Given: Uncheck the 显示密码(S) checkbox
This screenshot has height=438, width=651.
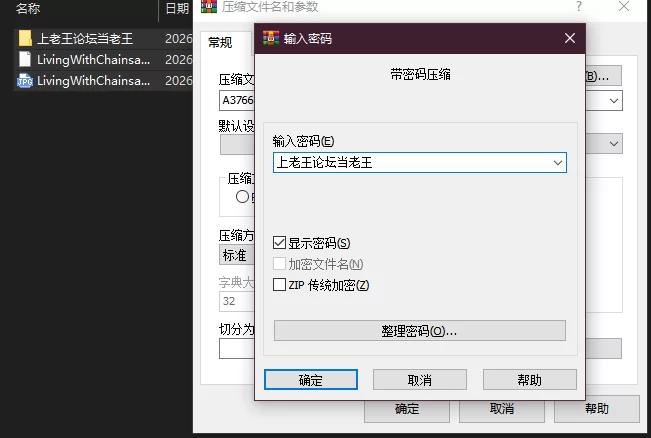Looking at the screenshot, I should [279, 243].
